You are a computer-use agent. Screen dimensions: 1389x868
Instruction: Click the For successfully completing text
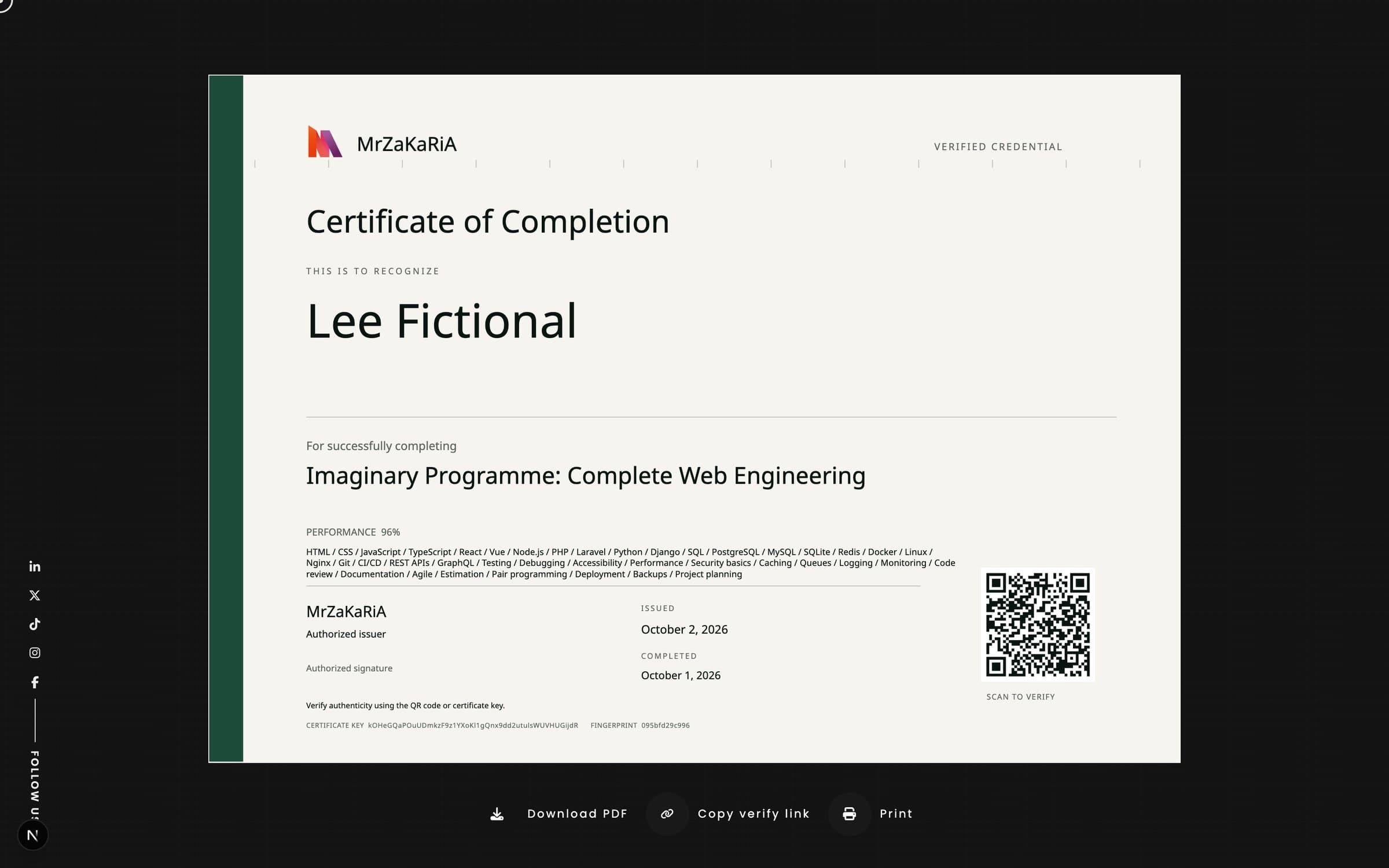pos(381,446)
